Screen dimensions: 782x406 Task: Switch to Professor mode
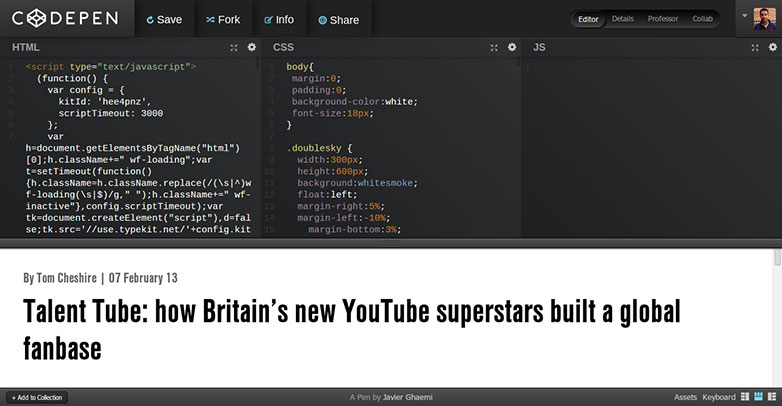663,19
